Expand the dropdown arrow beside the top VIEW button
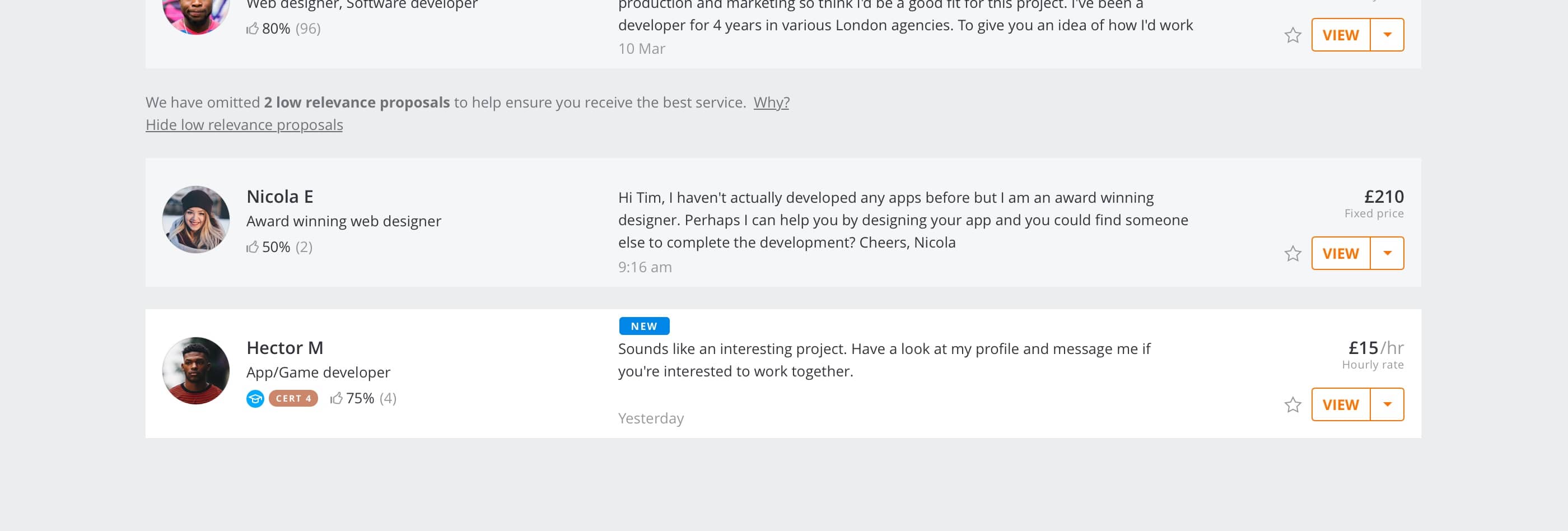Image resolution: width=1568 pixels, height=531 pixels. [x=1387, y=35]
